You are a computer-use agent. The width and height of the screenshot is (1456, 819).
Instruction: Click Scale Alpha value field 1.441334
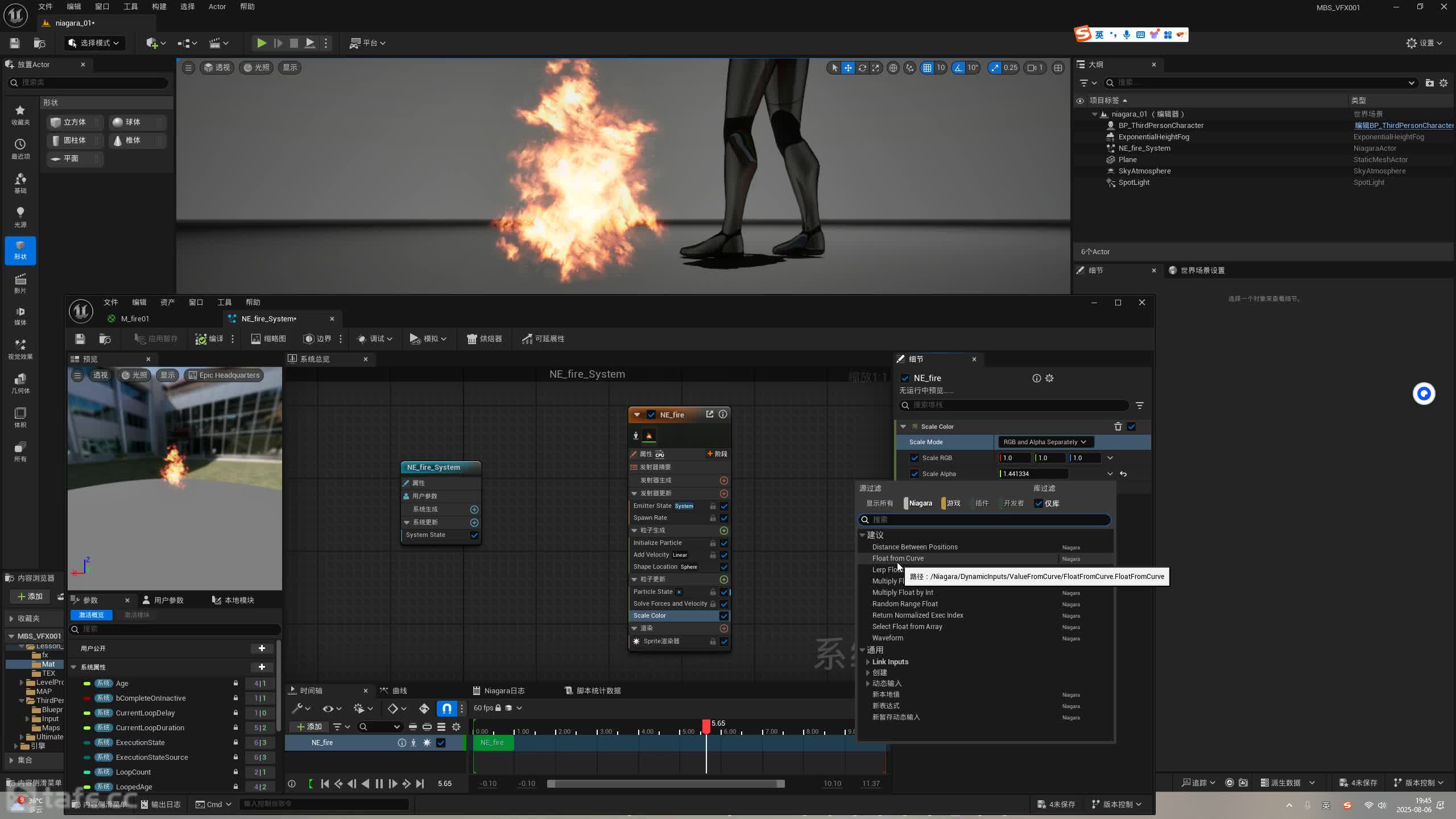point(1033,474)
